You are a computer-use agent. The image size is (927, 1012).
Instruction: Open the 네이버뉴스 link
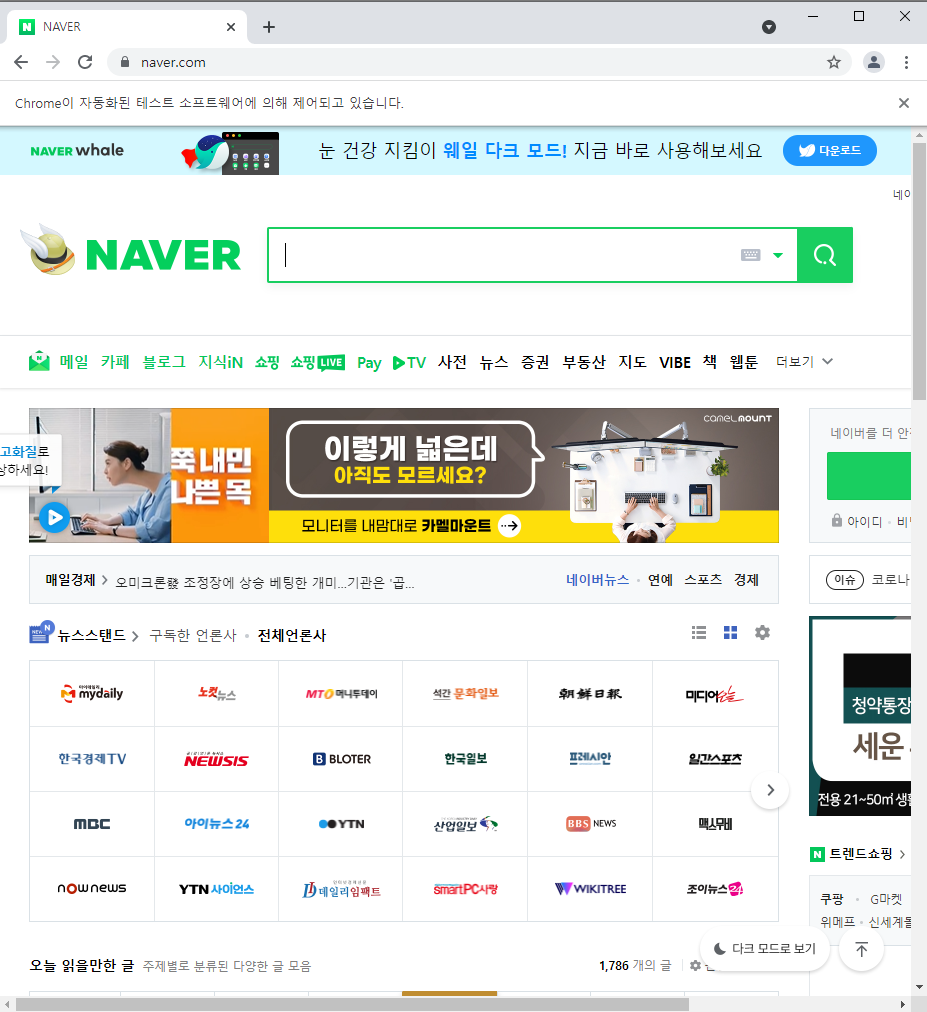pyautogui.click(x=597, y=580)
